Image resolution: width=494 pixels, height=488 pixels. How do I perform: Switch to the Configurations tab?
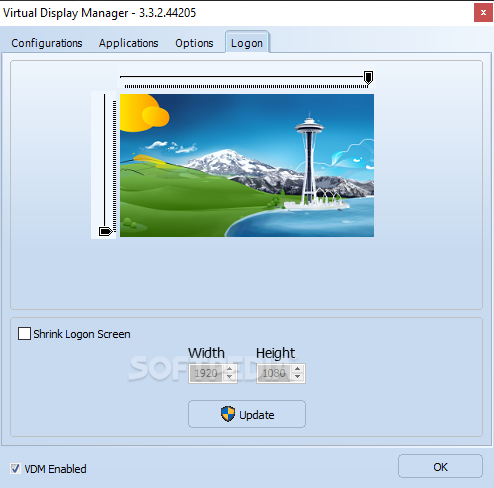47,43
